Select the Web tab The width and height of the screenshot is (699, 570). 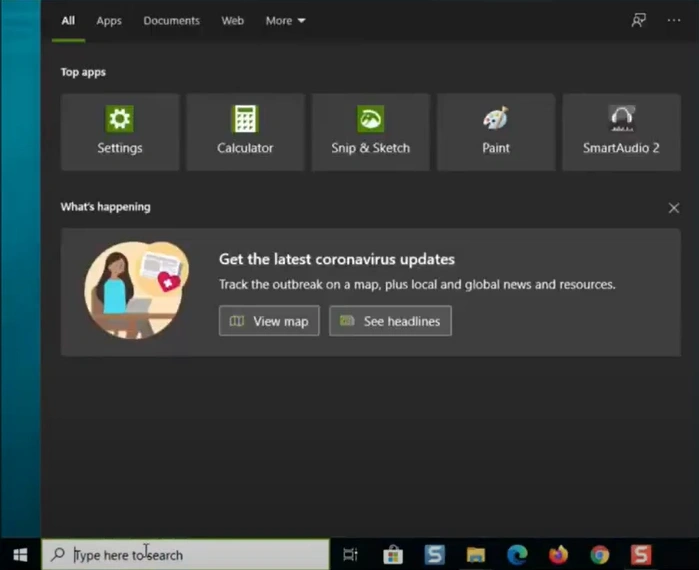[232, 21]
